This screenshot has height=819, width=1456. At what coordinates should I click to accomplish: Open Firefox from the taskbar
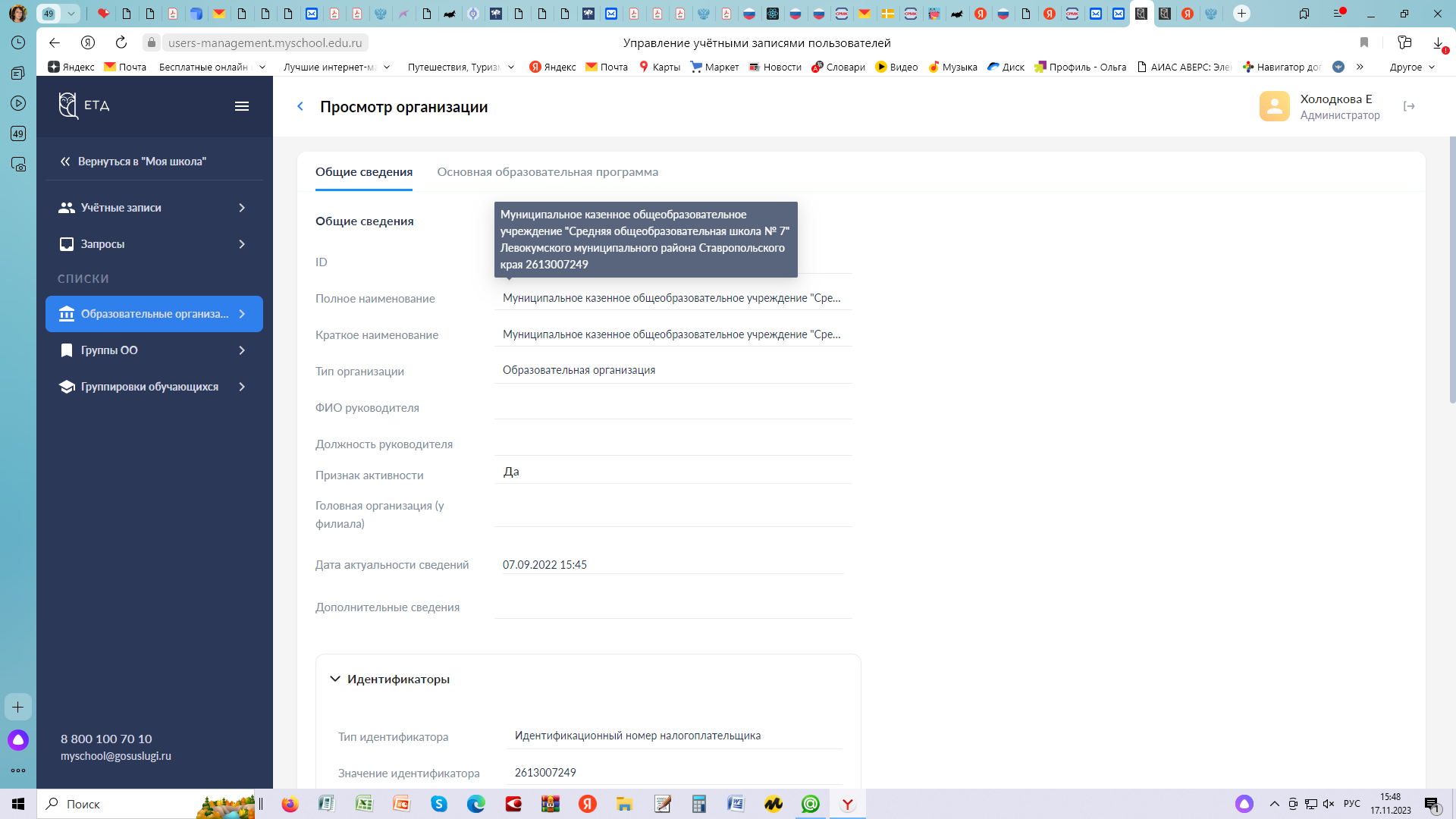[x=290, y=804]
